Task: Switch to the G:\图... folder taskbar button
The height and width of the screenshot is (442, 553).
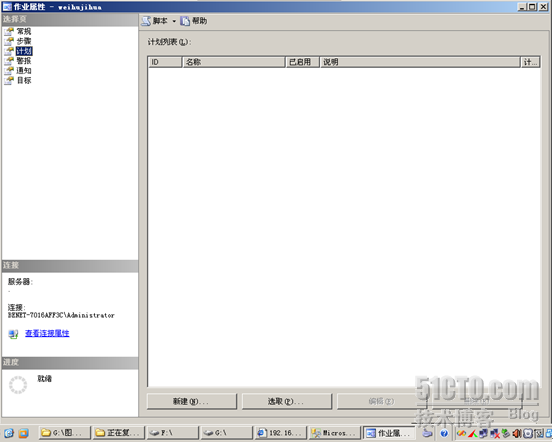Action: point(65,433)
